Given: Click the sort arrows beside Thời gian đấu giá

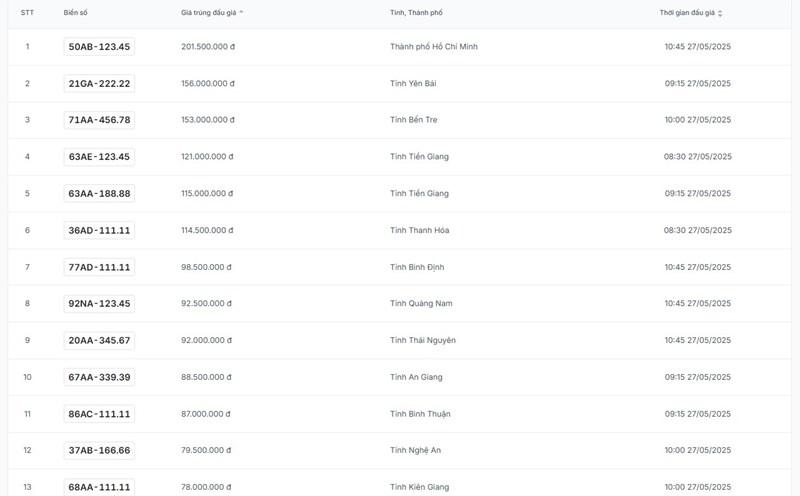Looking at the screenshot, I should 720,13.
